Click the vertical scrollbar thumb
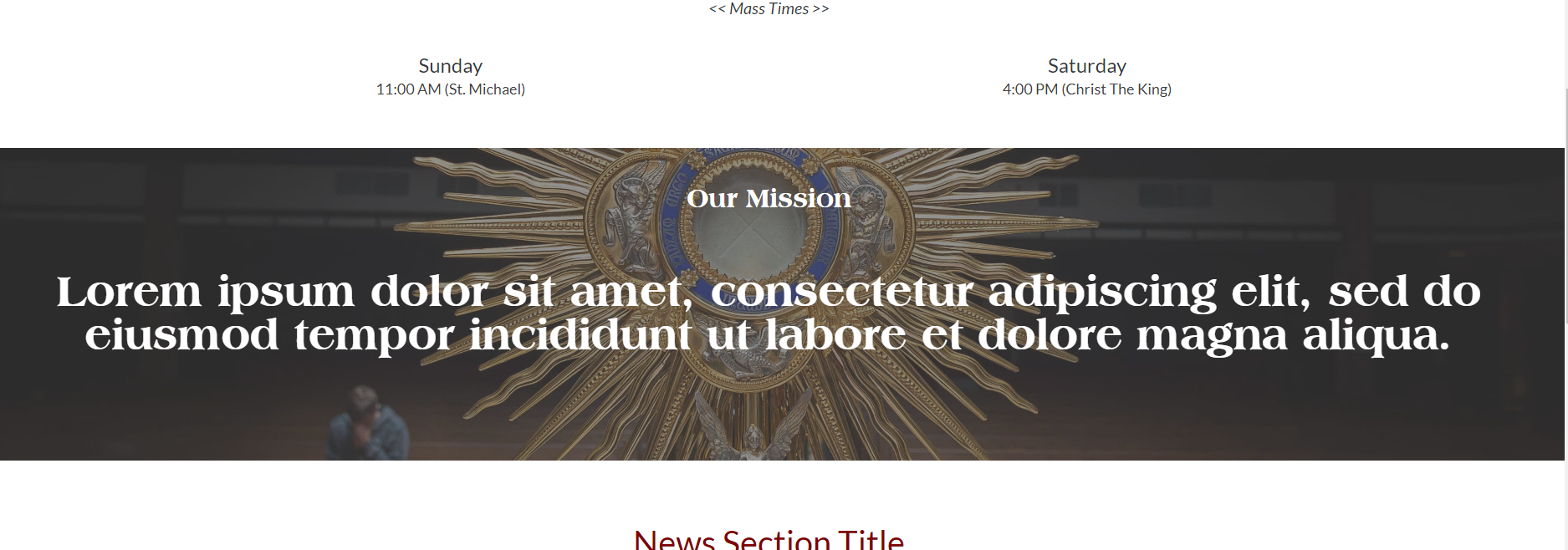 1565,205
